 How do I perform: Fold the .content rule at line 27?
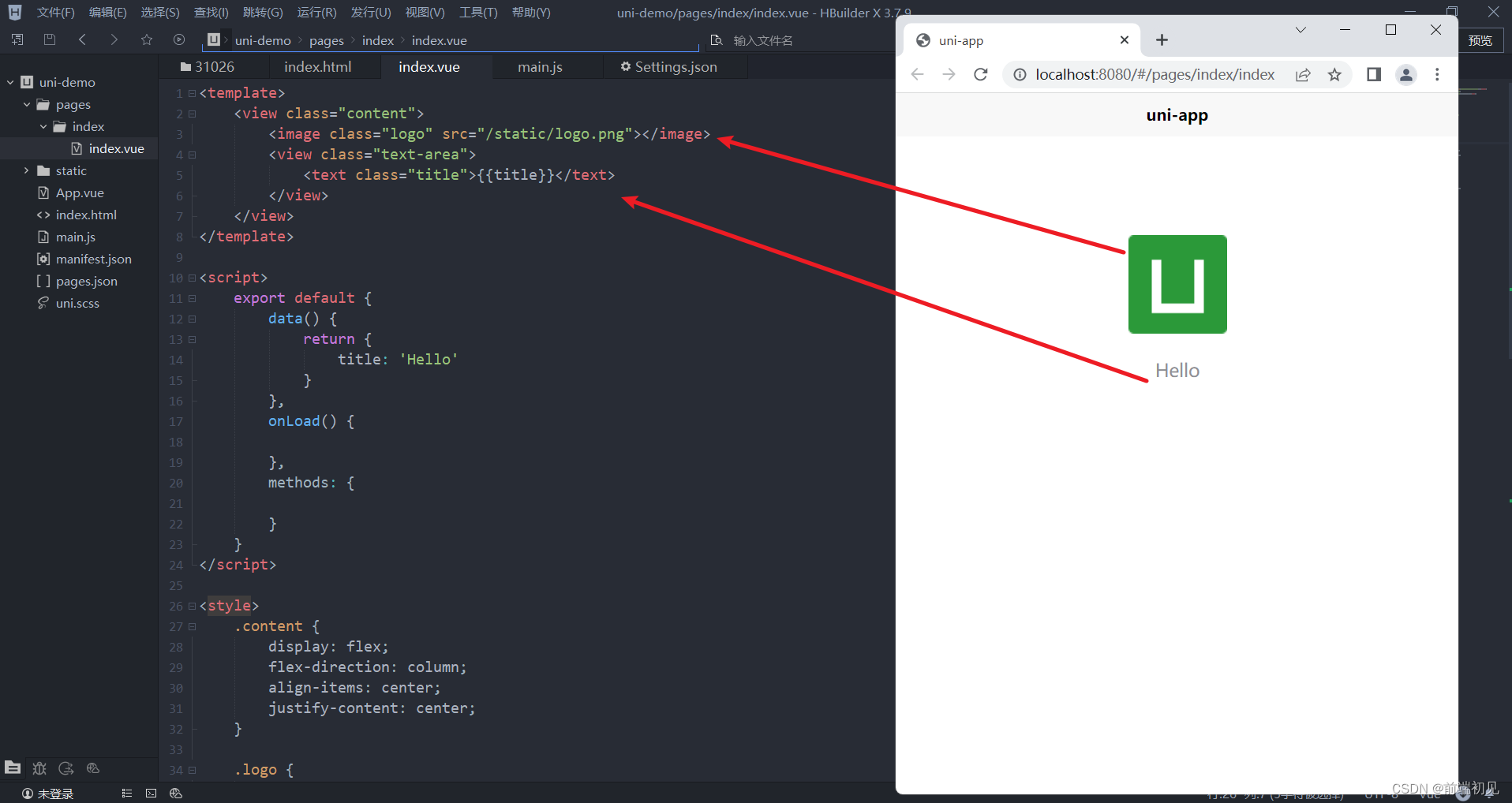[x=192, y=626]
